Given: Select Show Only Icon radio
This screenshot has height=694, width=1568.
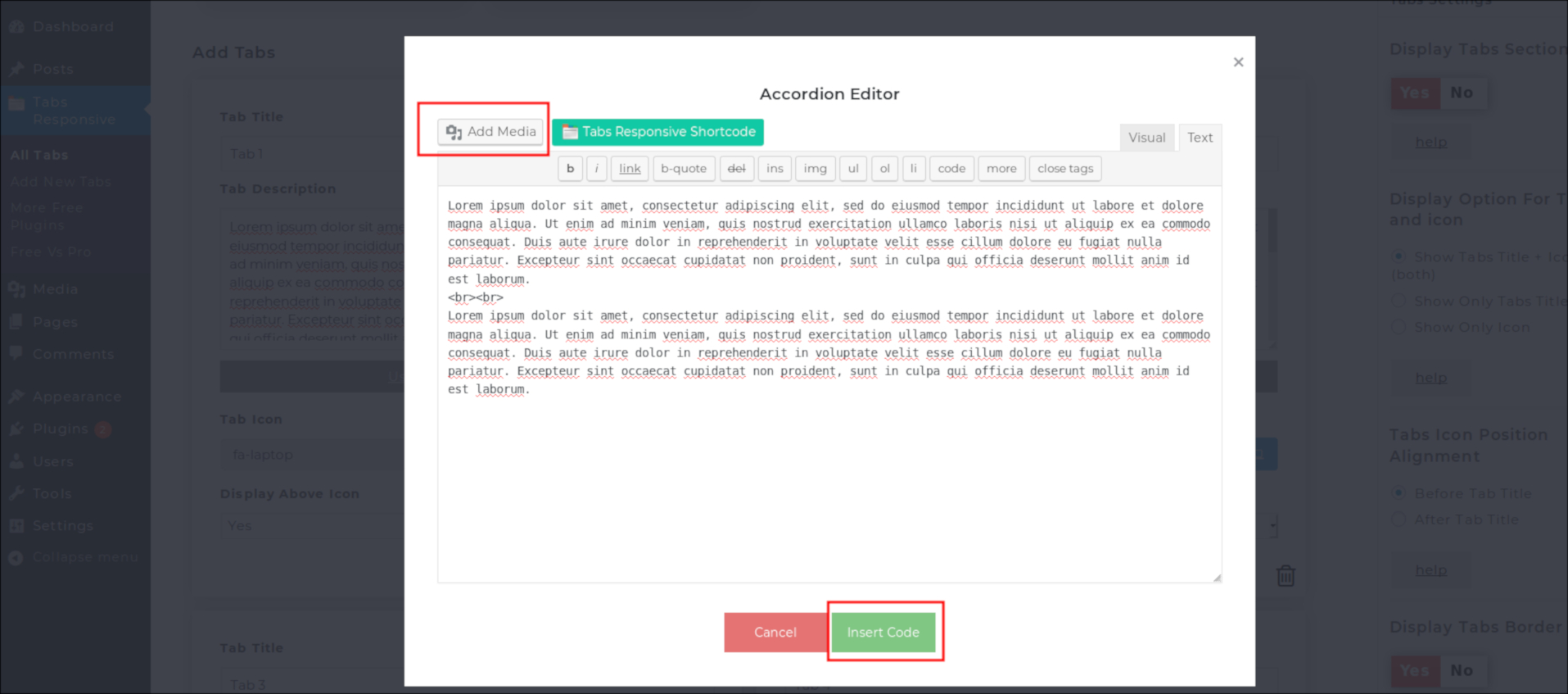Looking at the screenshot, I should click(1399, 328).
